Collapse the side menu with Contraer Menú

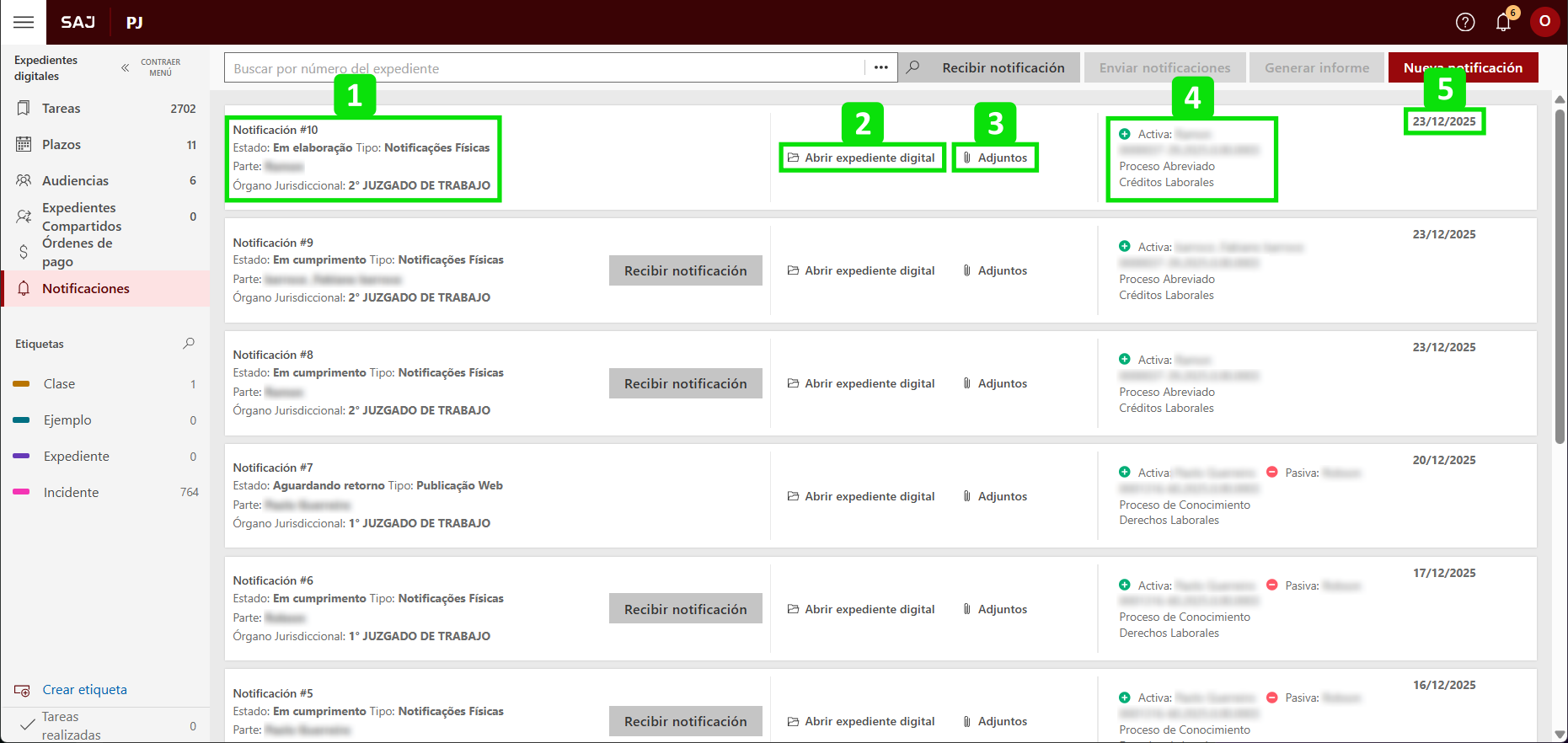tap(126, 67)
